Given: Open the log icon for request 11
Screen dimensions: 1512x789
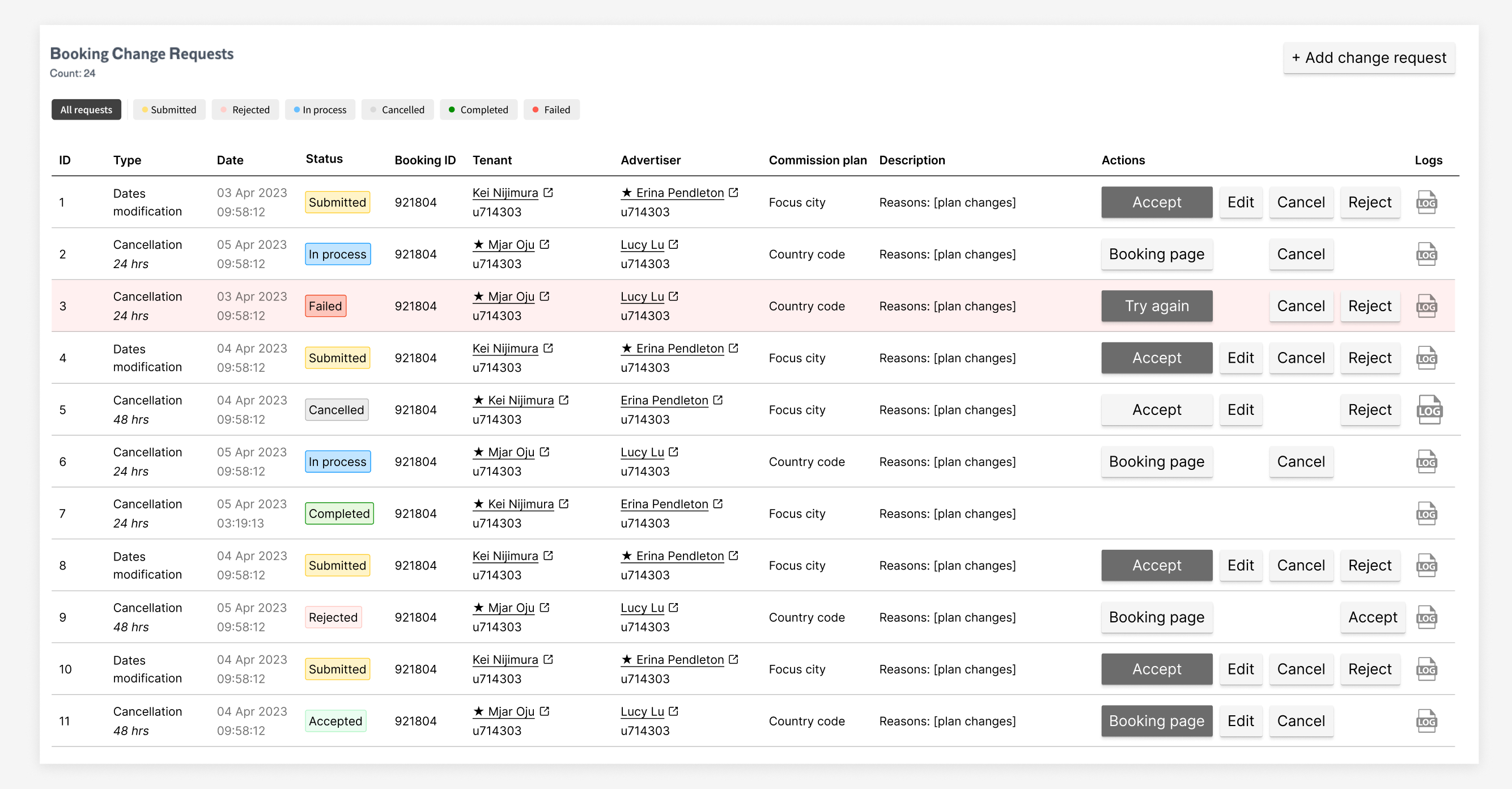Looking at the screenshot, I should click(1426, 721).
